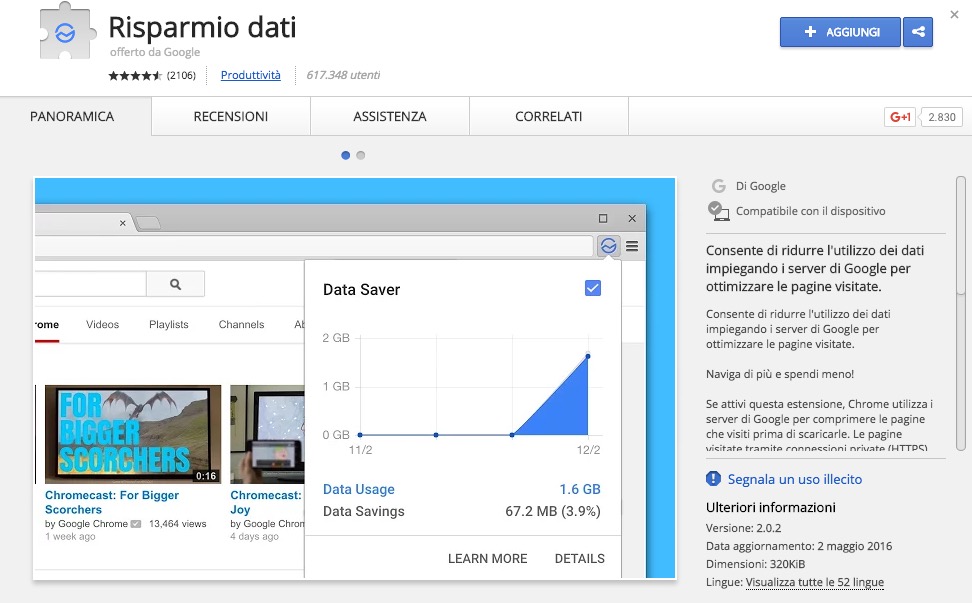972x603 pixels.
Task: Open the Recensioni tab
Action: [x=231, y=117]
